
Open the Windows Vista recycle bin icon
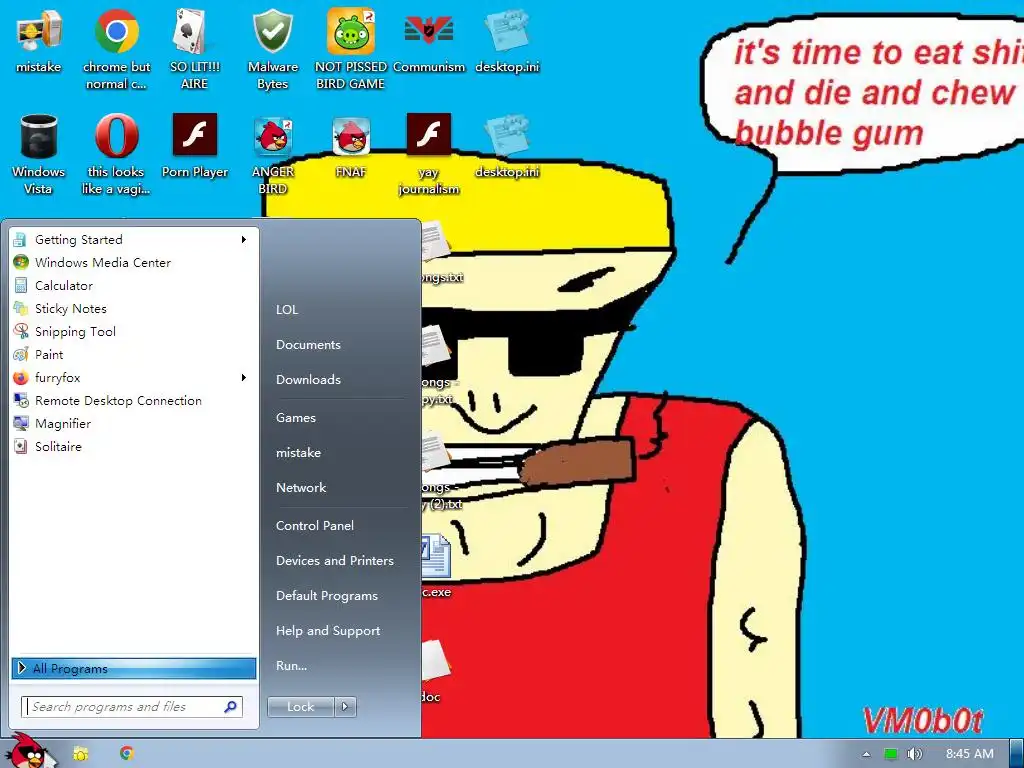click(39, 155)
